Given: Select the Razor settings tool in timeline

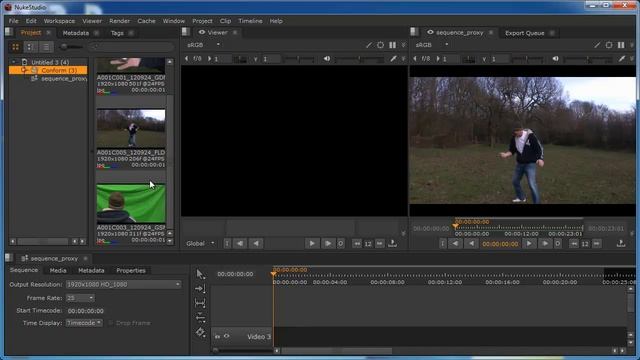Looking at the screenshot, I should 200,332.
